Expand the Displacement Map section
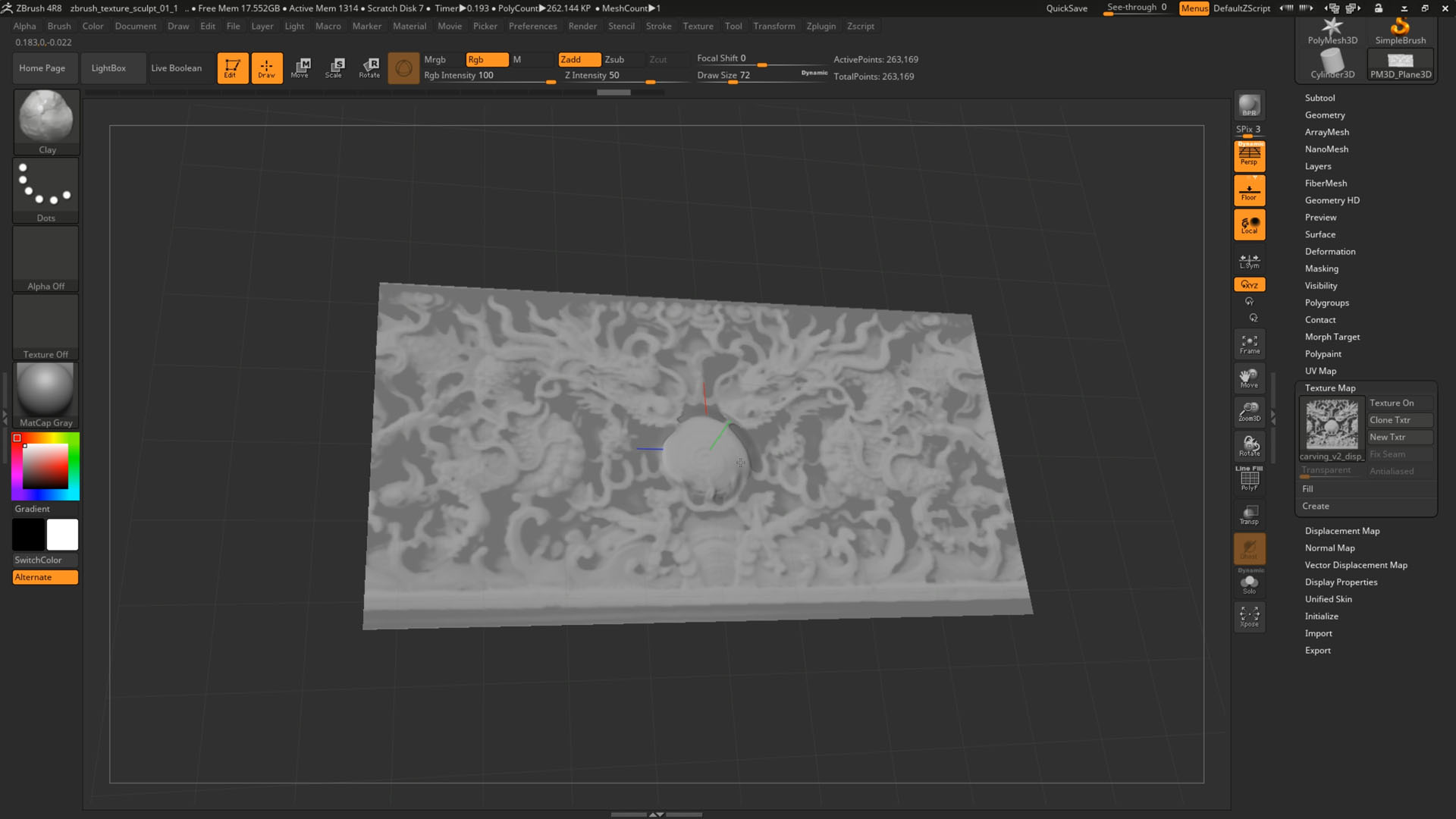 [1341, 531]
